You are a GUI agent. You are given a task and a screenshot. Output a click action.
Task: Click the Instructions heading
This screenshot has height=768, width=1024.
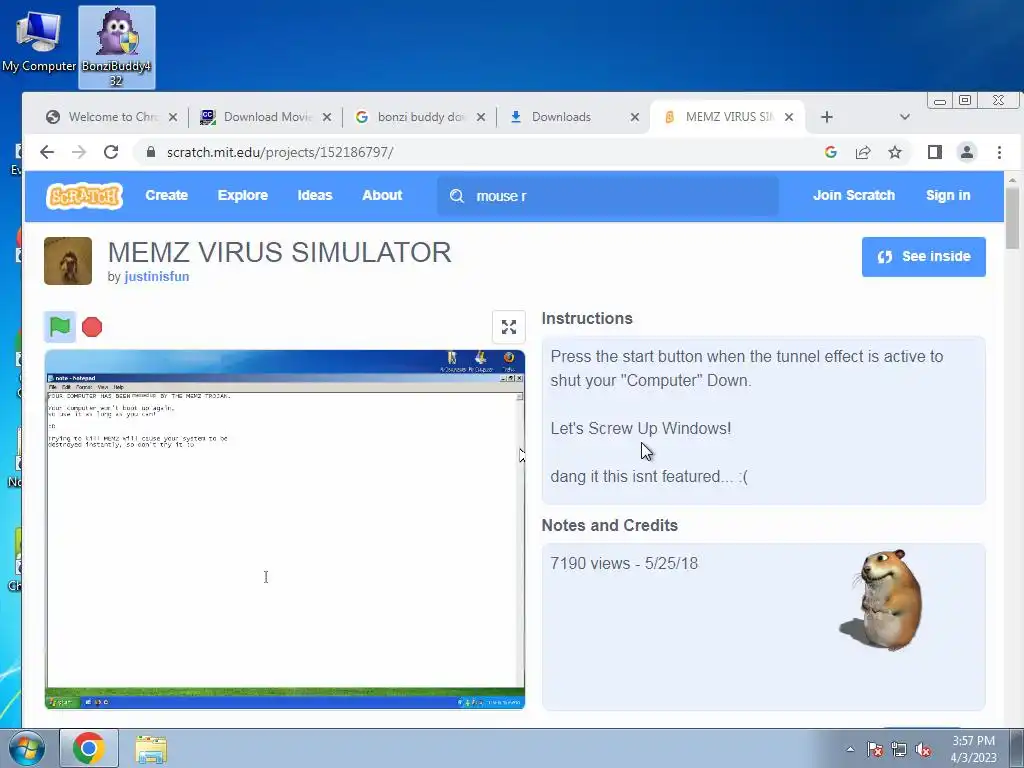coord(587,318)
